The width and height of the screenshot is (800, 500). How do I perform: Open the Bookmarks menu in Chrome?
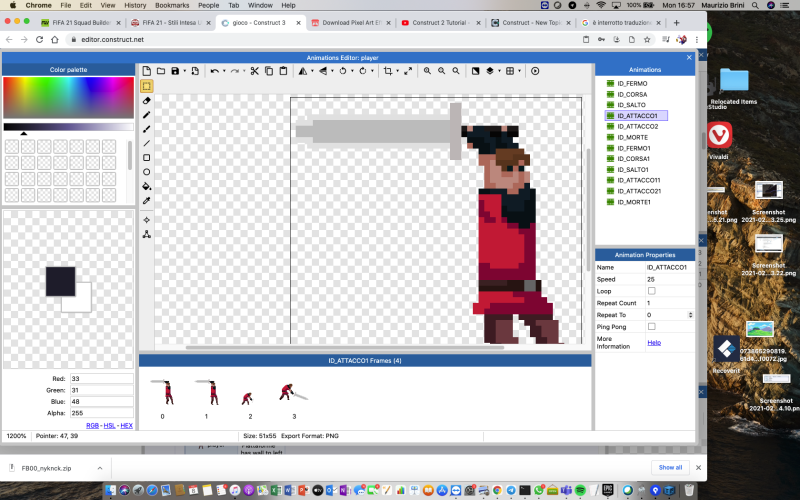coord(172,5)
